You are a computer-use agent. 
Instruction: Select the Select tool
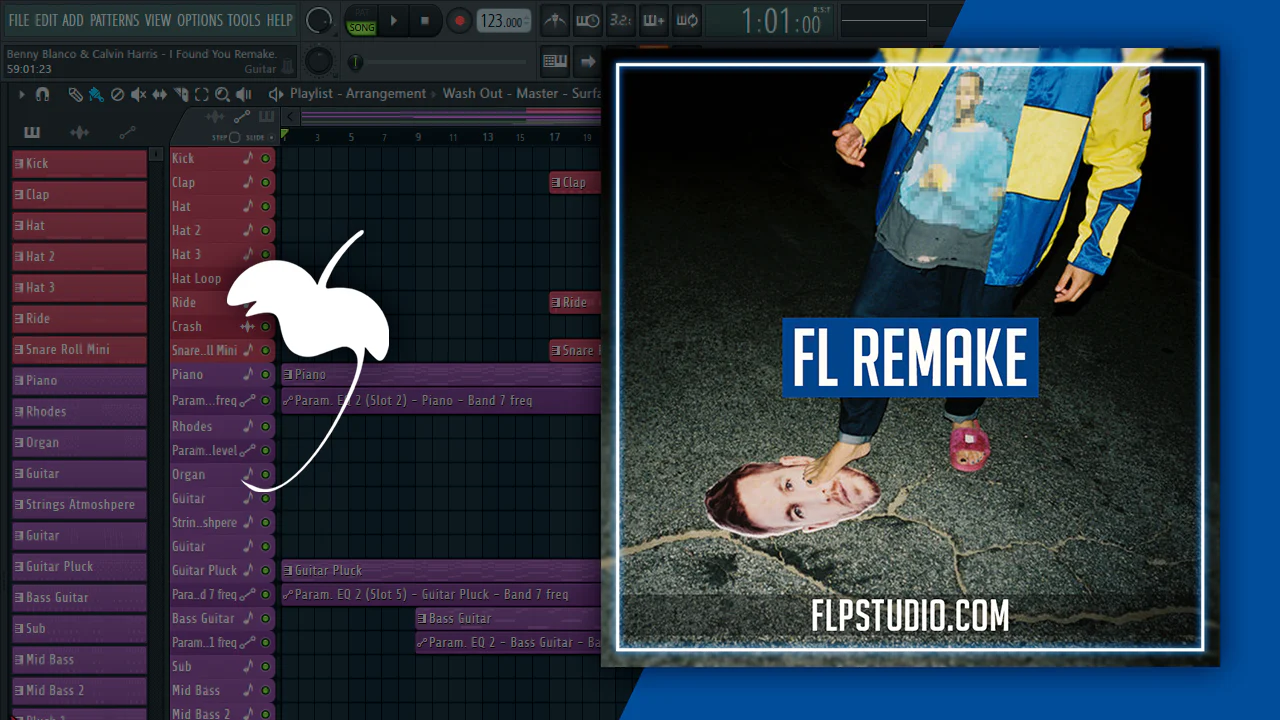click(x=201, y=94)
